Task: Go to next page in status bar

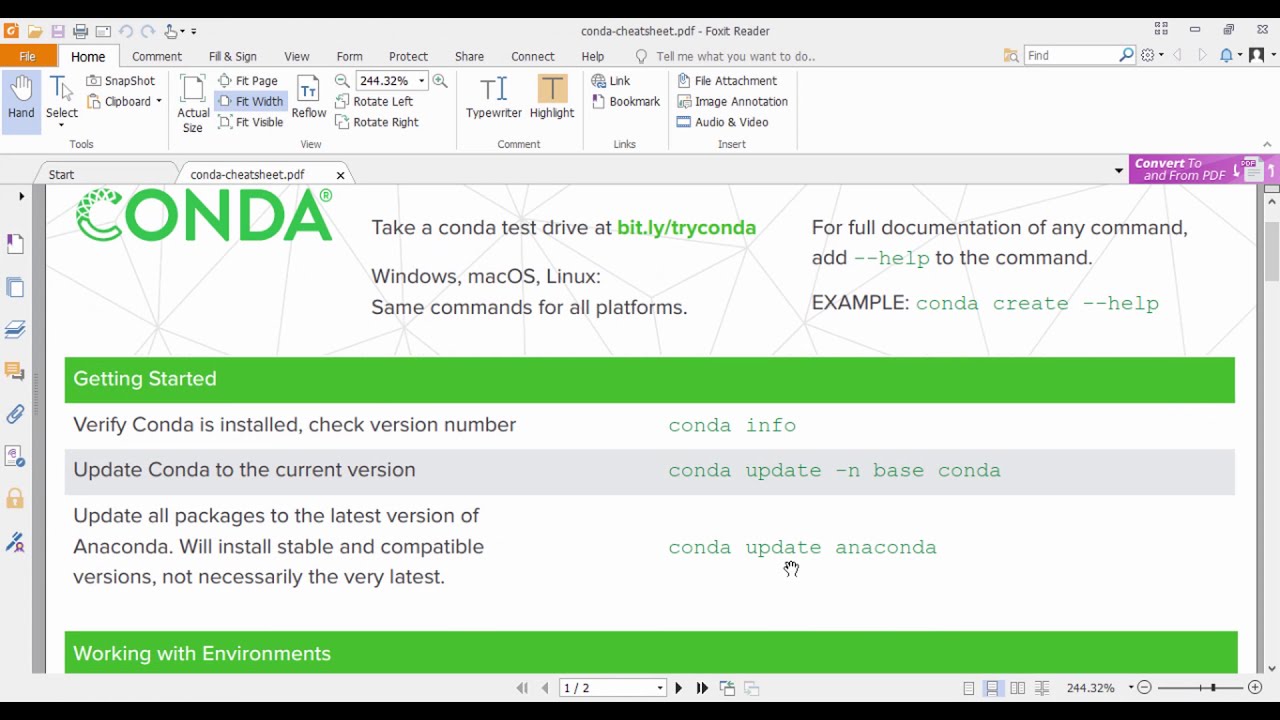Action: coord(678,688)
